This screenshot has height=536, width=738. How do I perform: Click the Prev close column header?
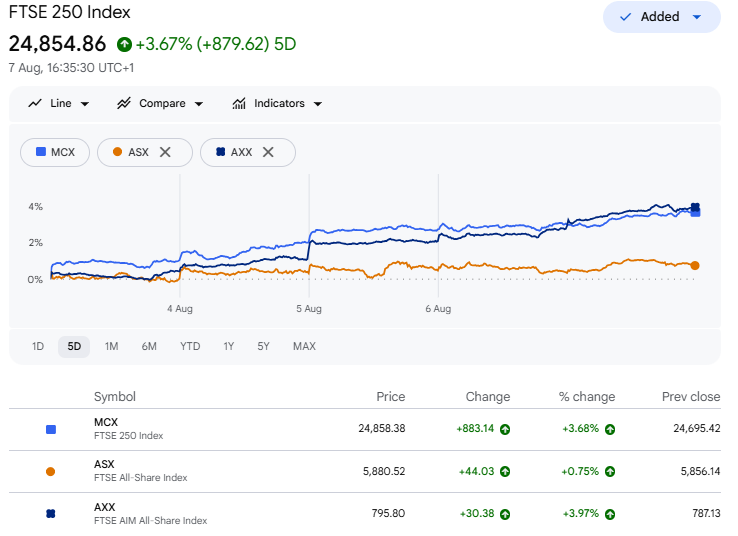point(691,397)
